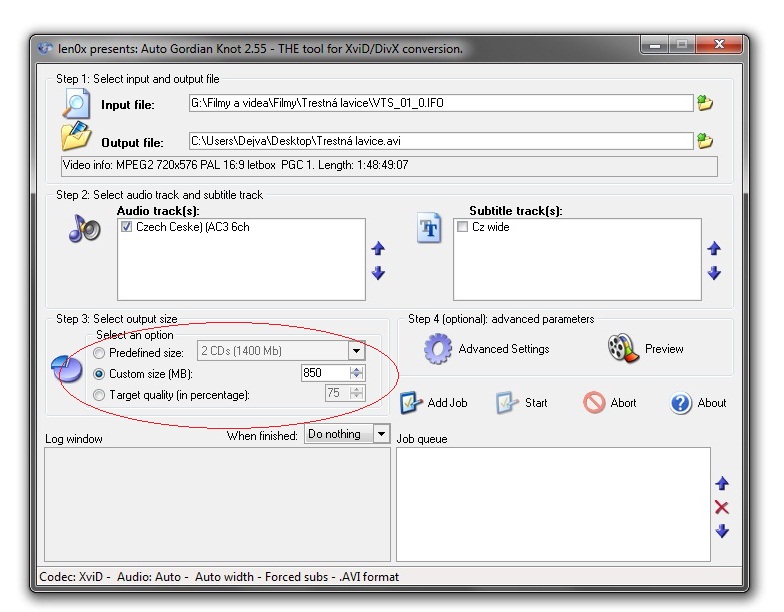784x612 pixels.
Task: Click Advanced Settings label
Action: pyautogui.click(x=504, y=349)
